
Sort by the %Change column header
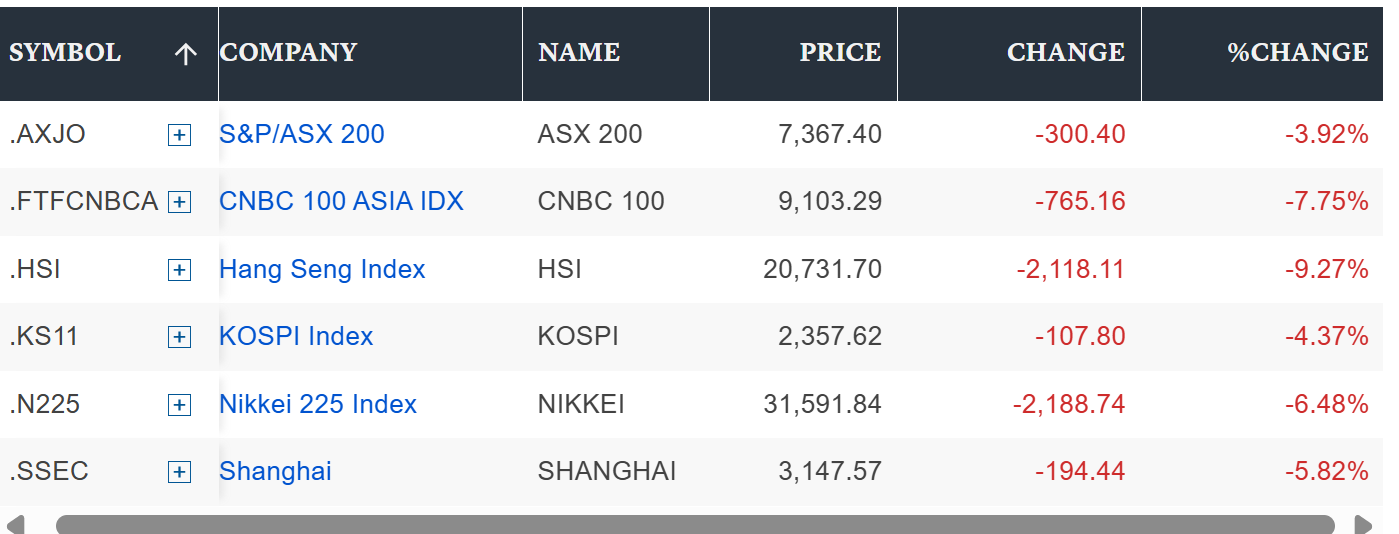coord(1298,52)
